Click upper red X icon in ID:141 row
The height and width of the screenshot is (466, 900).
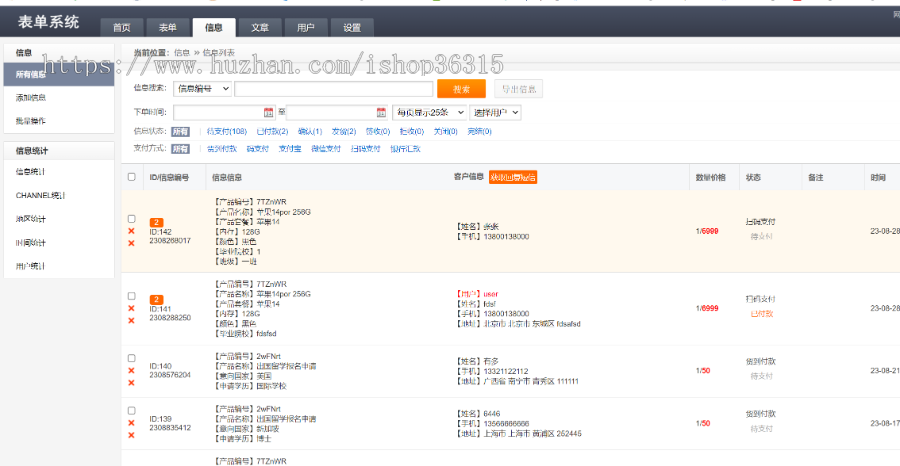point(131,308)
